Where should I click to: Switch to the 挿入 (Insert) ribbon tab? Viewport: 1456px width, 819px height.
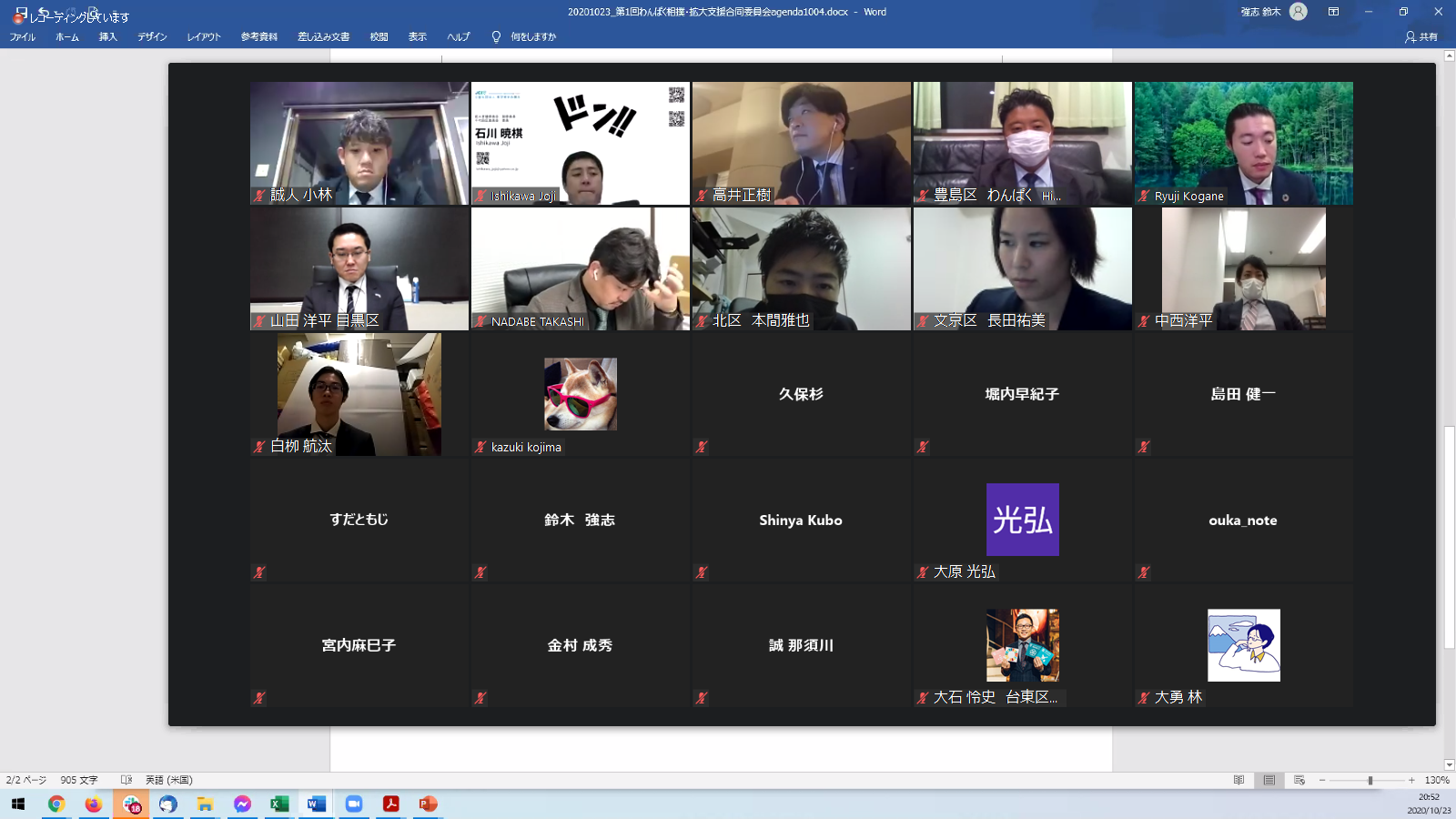(x=107, y=37)
